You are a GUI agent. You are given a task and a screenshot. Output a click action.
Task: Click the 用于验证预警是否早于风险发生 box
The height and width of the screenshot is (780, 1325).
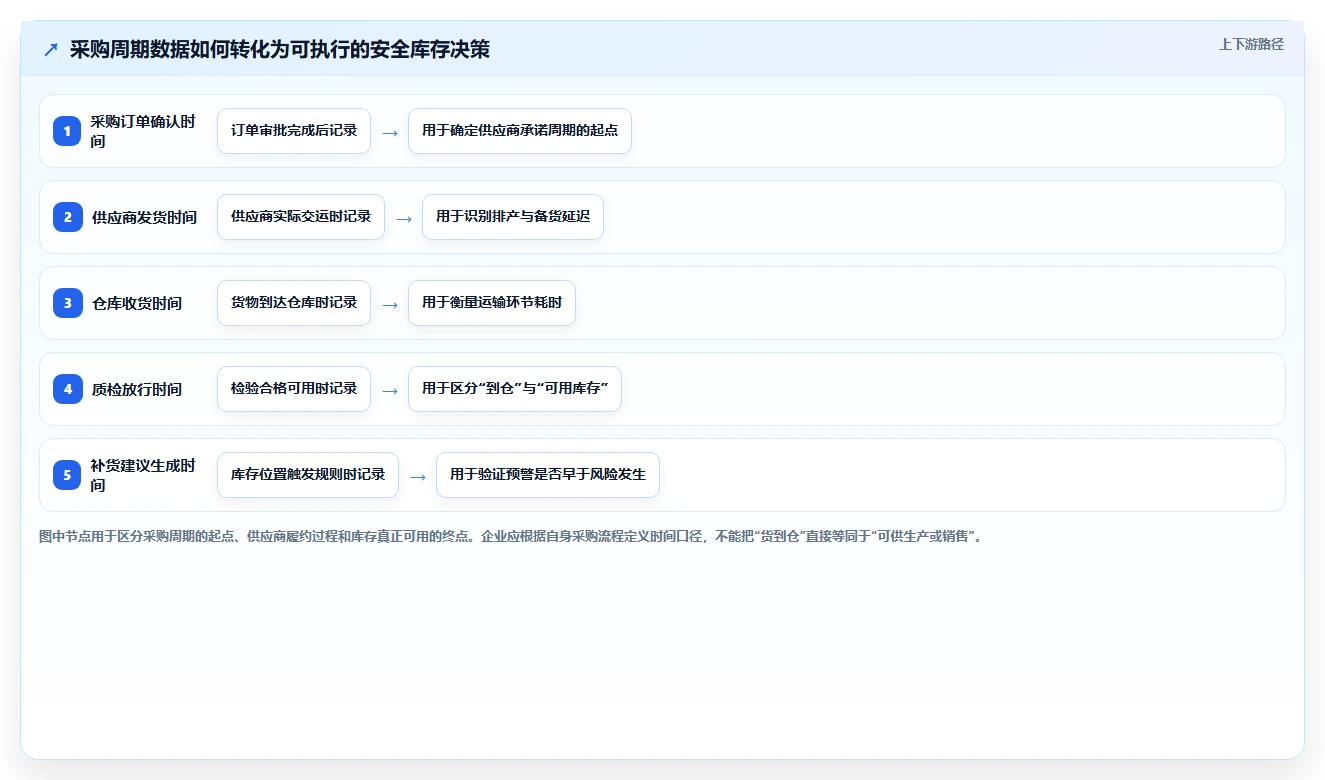tap(548, 475)
